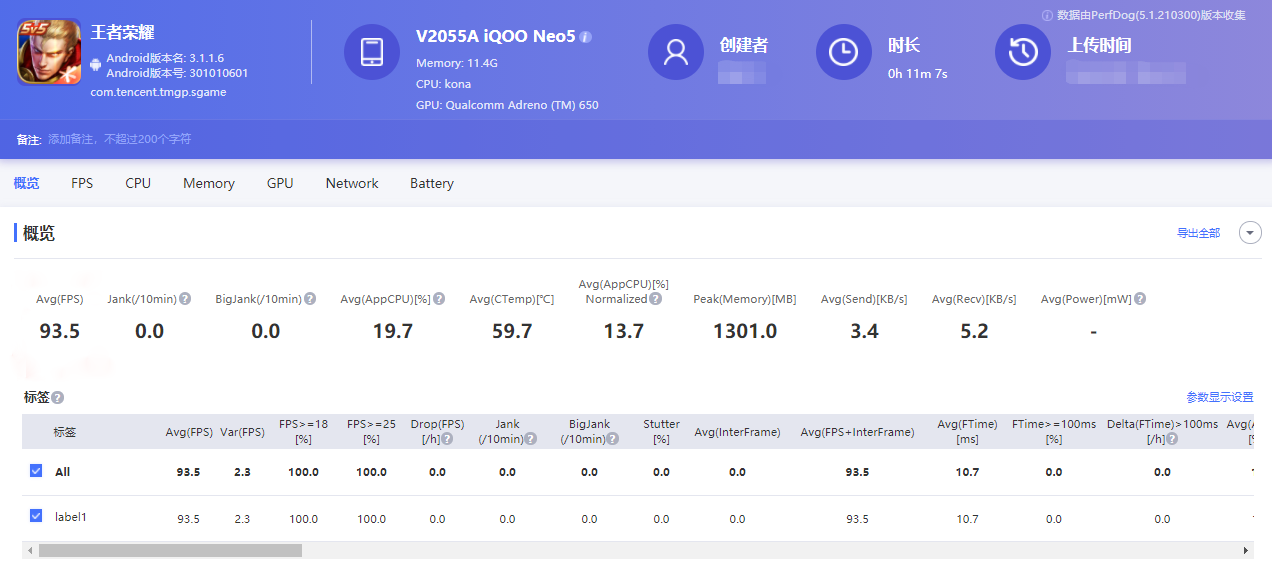Open 参数显示设置 parameter display settings
Viewport: 1272px width, 572px height.
click(x=1220, y=397)
